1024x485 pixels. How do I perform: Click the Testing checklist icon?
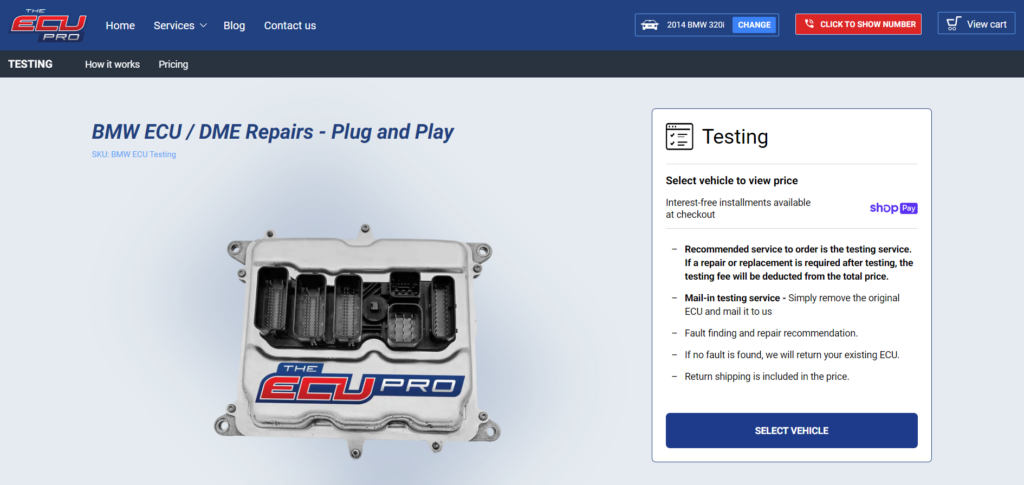[679, 136]
